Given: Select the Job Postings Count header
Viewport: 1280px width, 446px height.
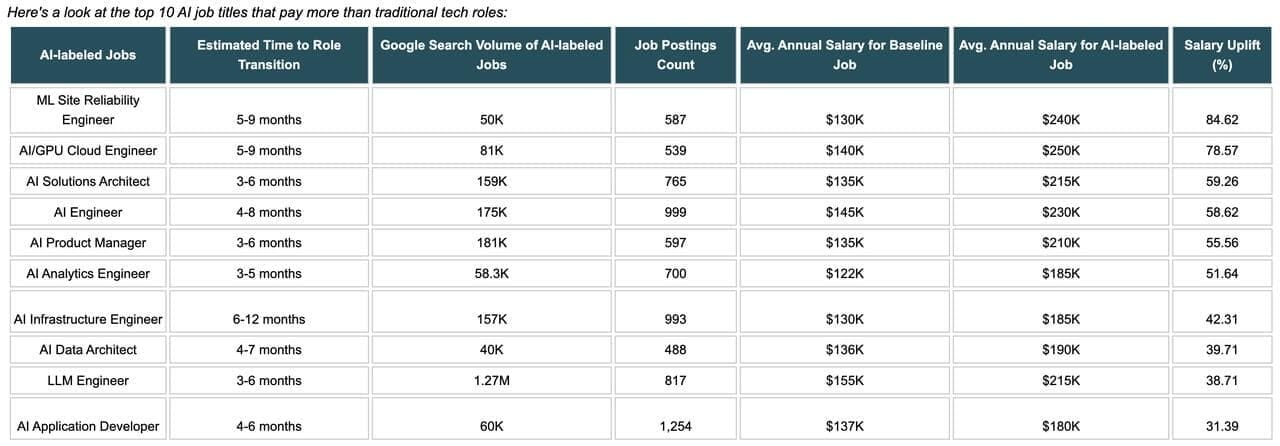Looking at the screenshot, I should (x=675, y=55).
